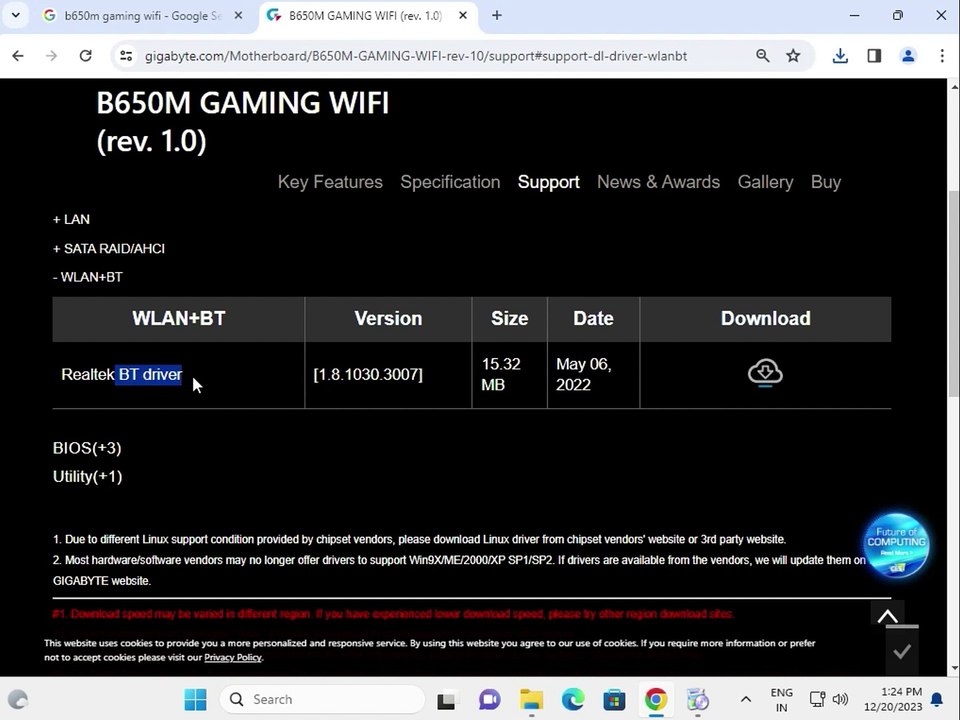Open Chrome downloads icon
Viewport: 960px width, 720px height.
click(x=840, y=56)
